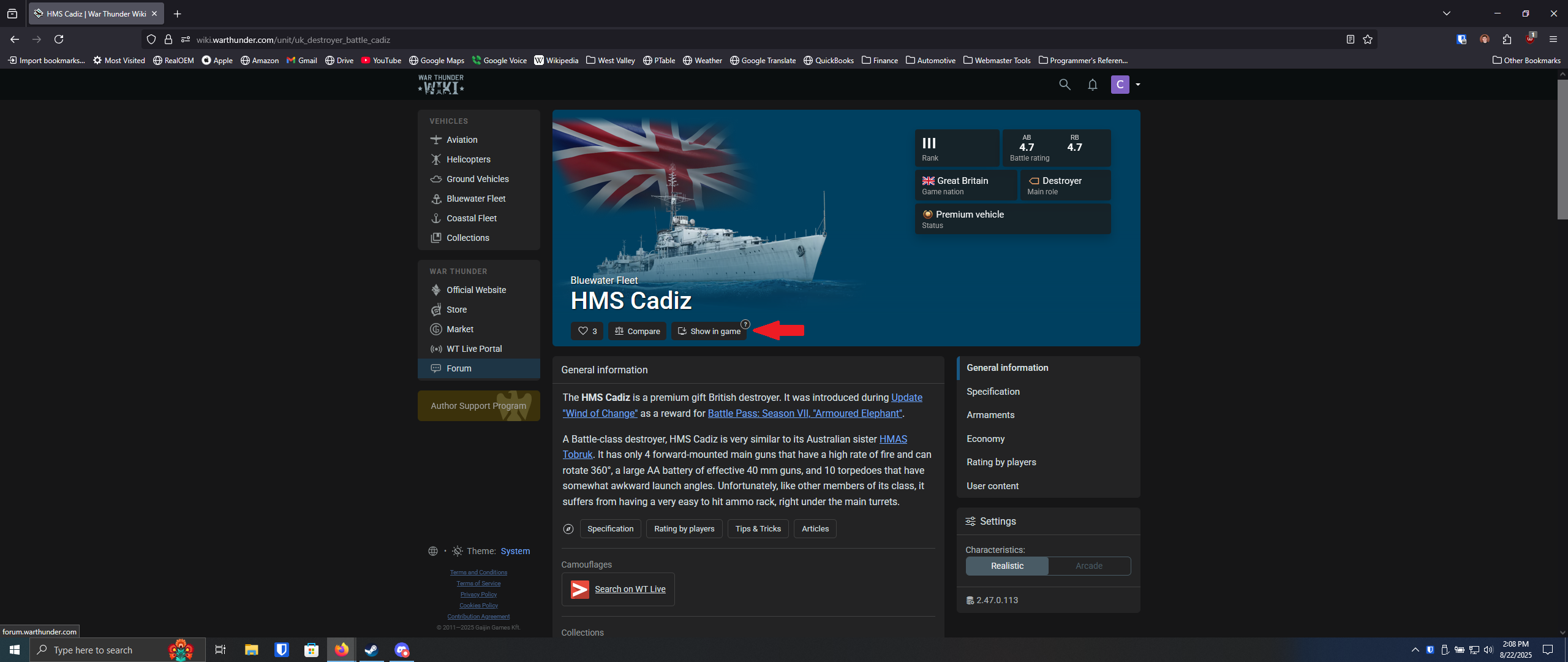Click the browser address bar
1568x662 pixels.
[735, 40]
